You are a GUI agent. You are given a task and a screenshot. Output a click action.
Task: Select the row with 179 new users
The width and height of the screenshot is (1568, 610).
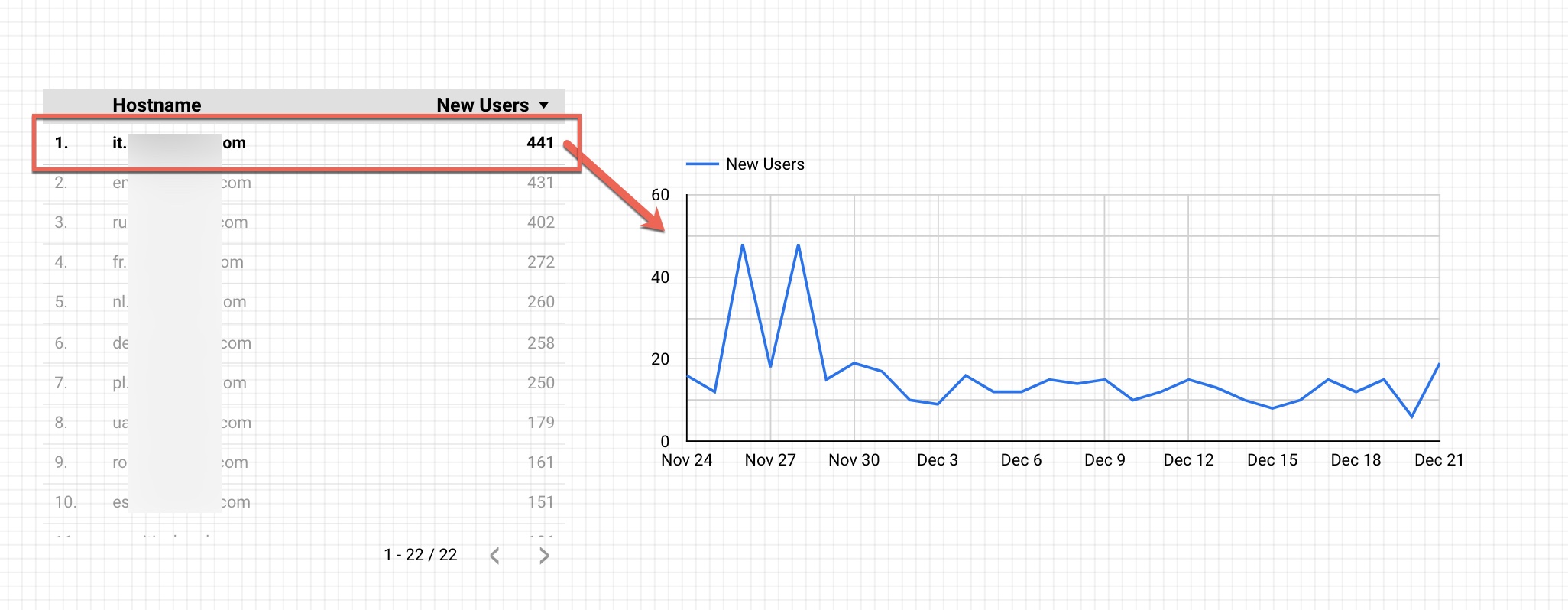tap(306, 423)
